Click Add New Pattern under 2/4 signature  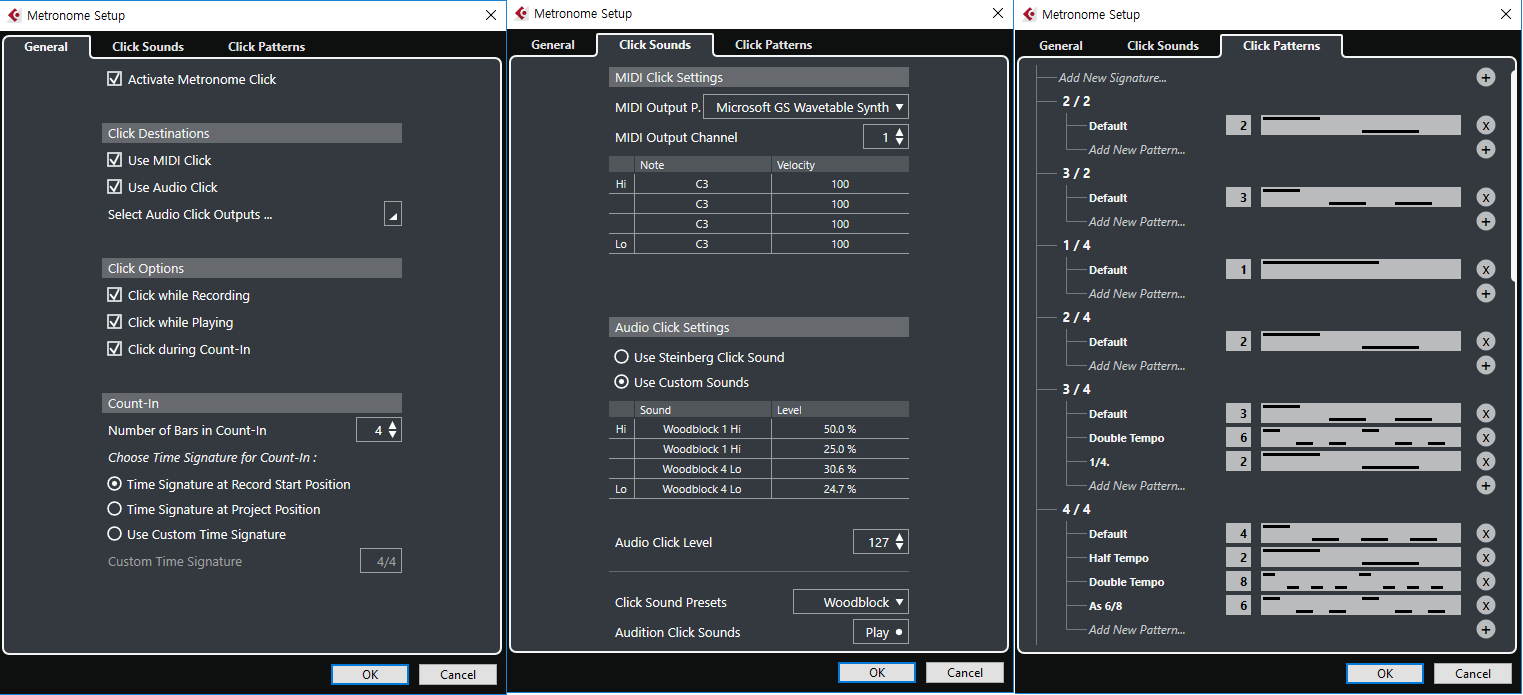coord(1136,366)
